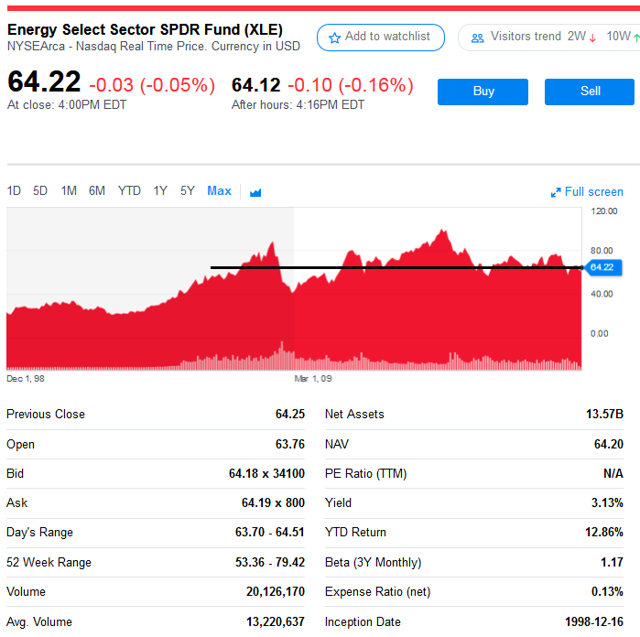Click the Sell button
This screenshot has height=637, width=640.
click(589, 91)
